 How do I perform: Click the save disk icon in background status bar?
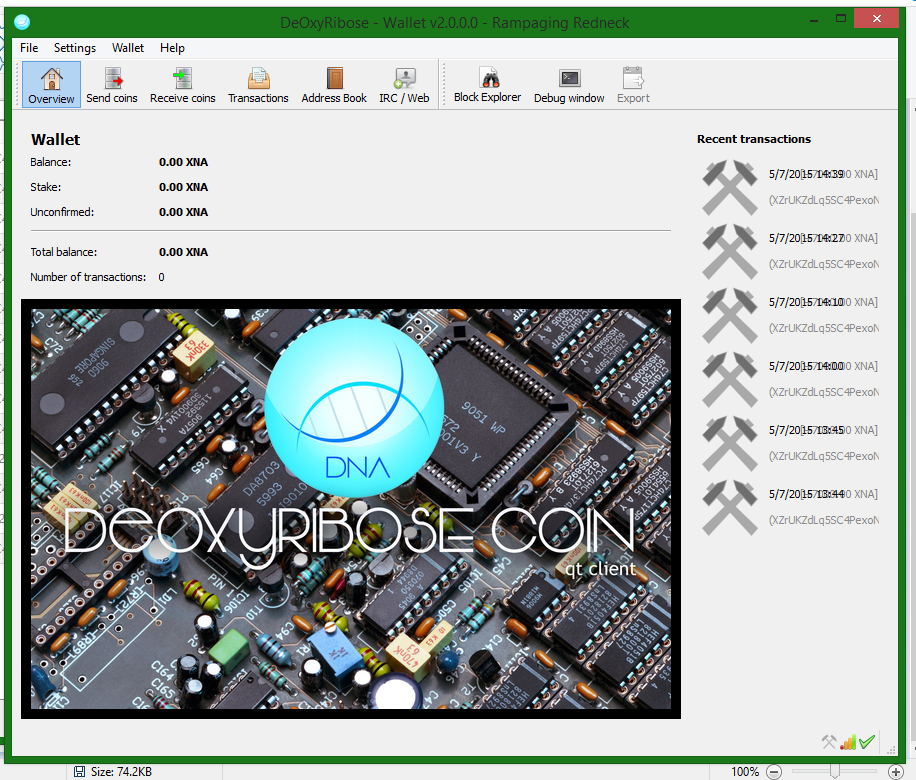point(79,772)
